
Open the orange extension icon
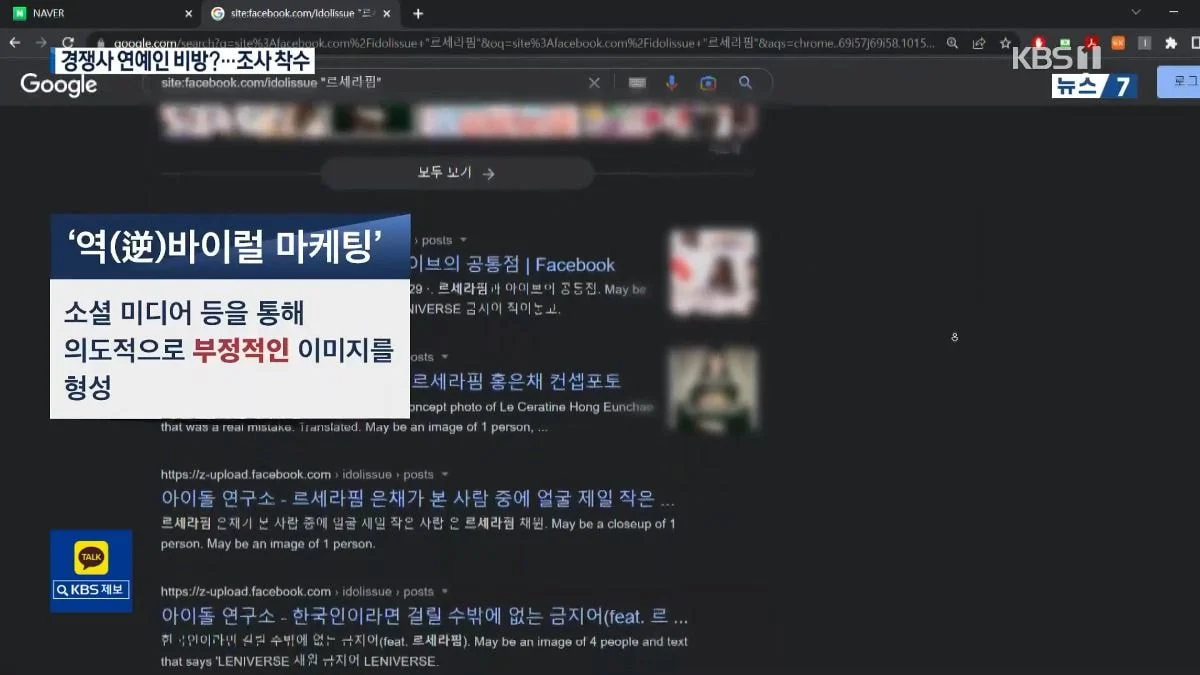click(x=1118, y=43)
